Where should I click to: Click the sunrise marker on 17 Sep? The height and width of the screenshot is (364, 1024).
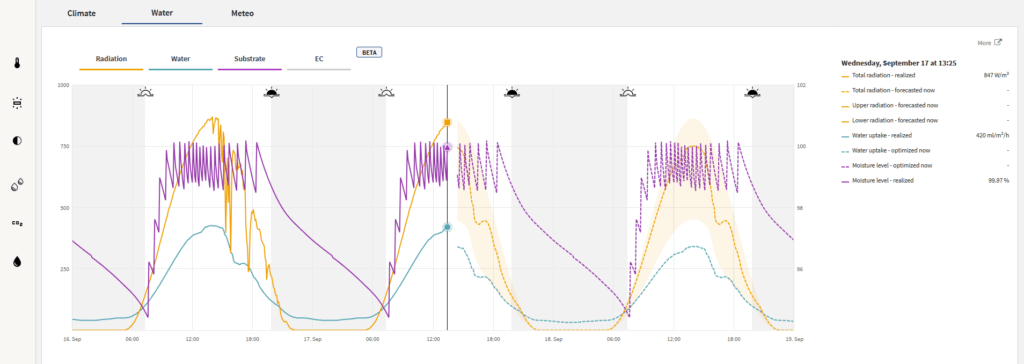[x=386, y=92]
